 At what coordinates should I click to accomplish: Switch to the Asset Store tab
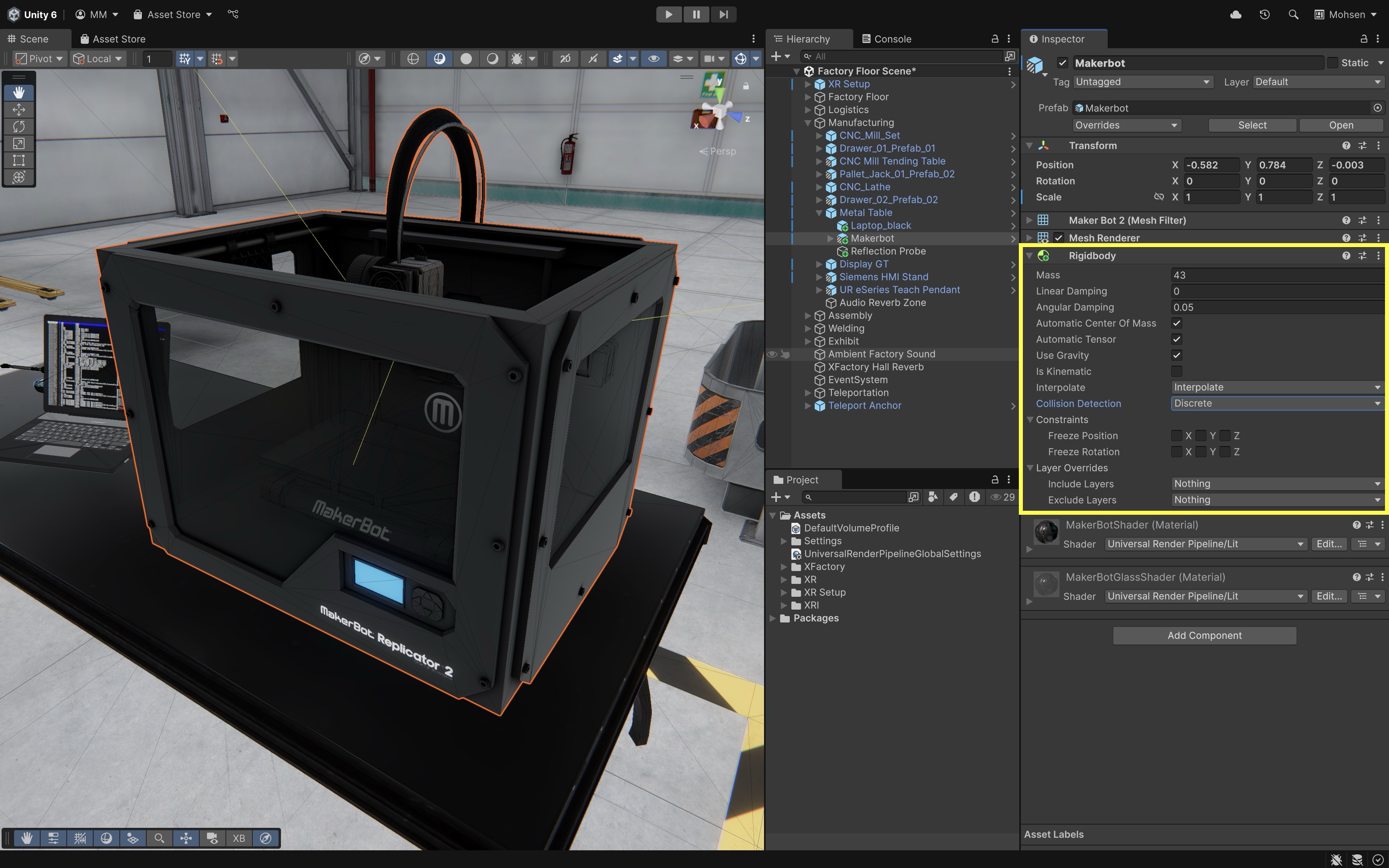(x=113, y=39)
